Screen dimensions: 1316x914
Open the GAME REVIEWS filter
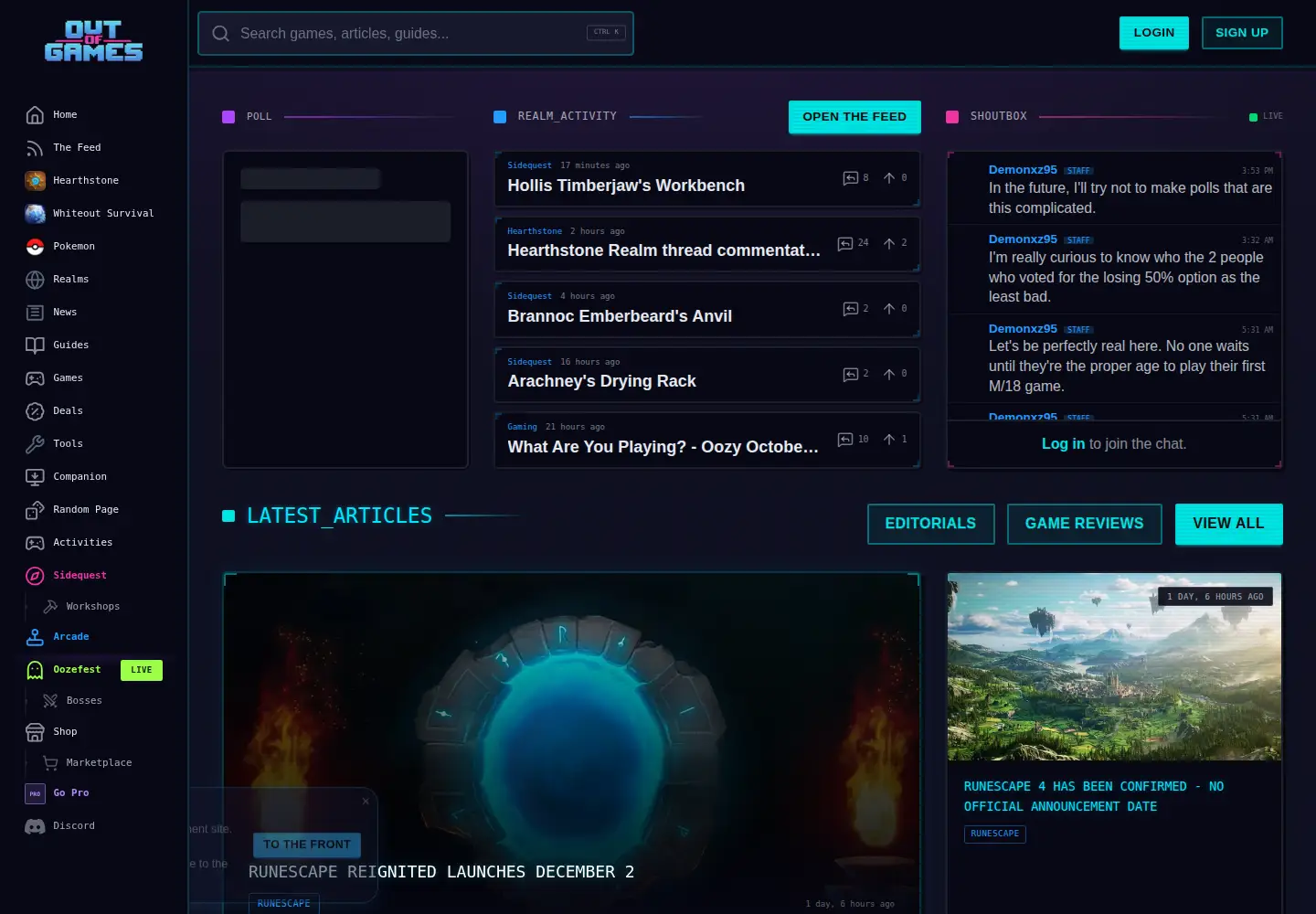click(x=1084, y=524)
